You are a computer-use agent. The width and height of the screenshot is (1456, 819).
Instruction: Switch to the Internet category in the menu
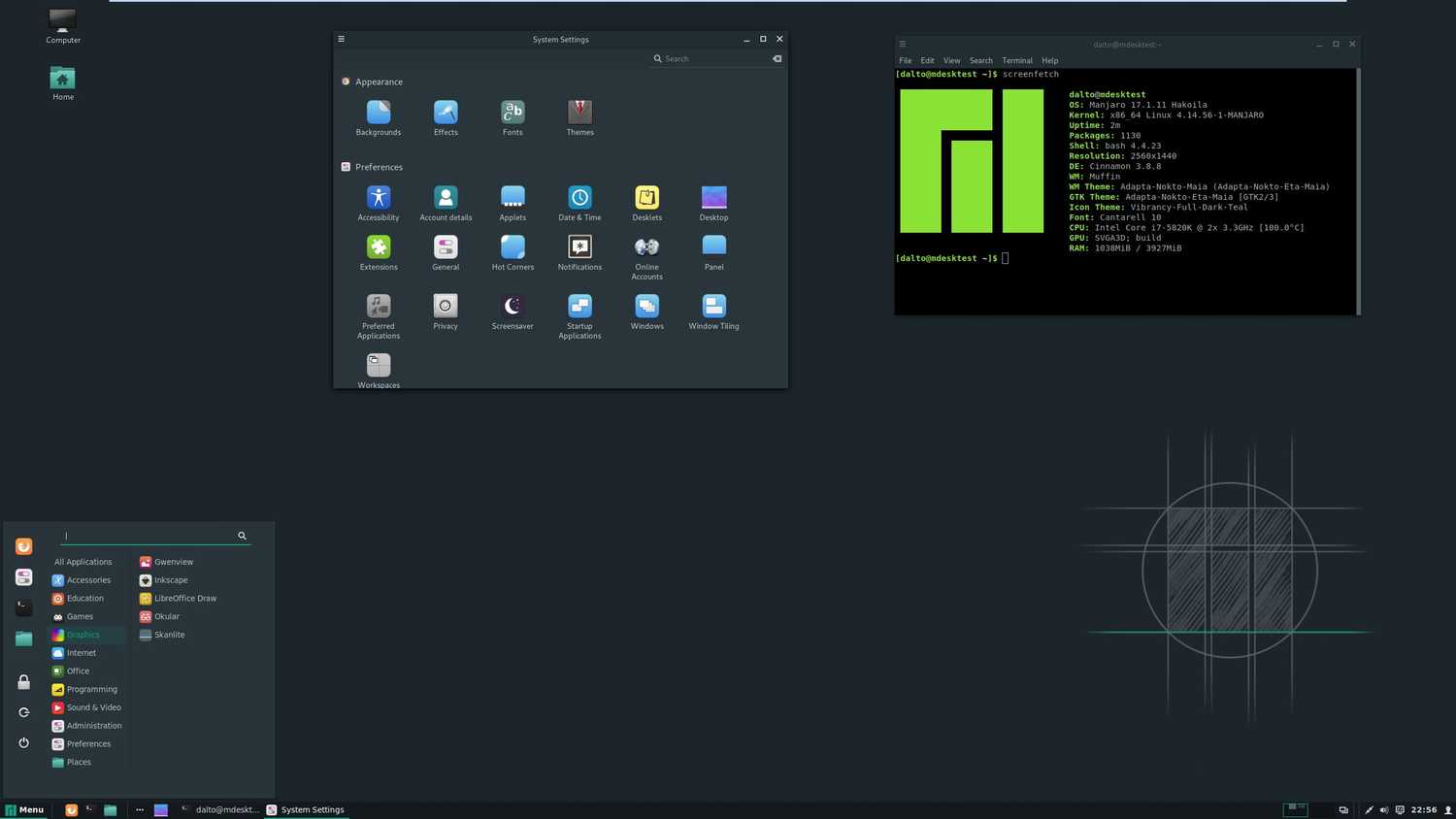point(81,652)
